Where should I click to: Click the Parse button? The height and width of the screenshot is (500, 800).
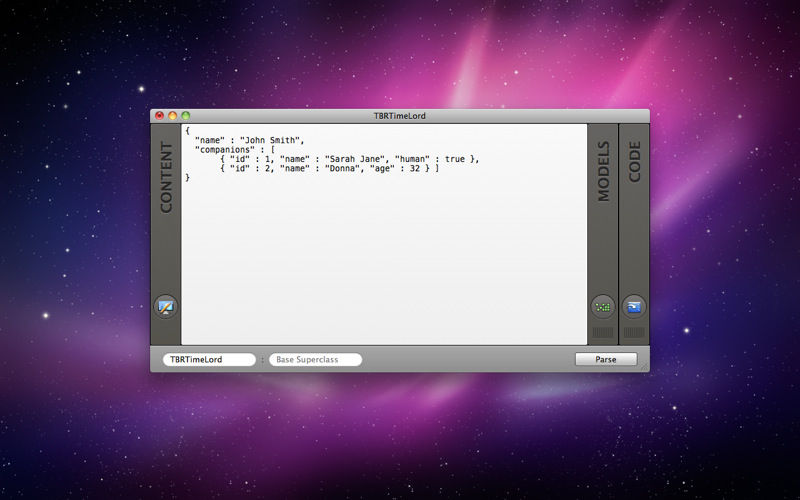(606, 359)
